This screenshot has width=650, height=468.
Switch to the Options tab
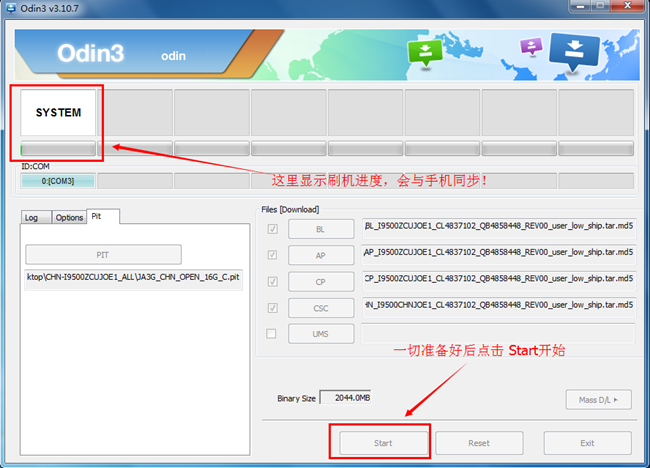pyautogui.click(x=69, y=217)
